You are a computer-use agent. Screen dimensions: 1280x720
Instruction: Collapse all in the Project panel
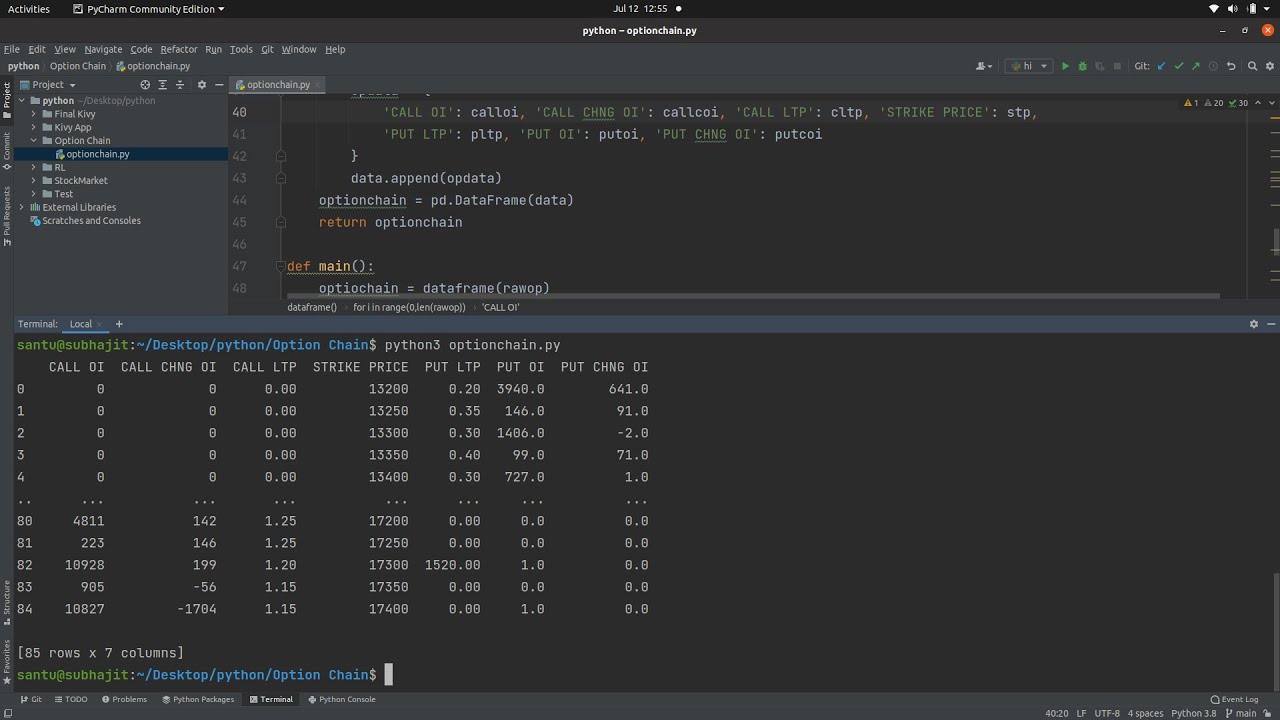pos(180,85)
